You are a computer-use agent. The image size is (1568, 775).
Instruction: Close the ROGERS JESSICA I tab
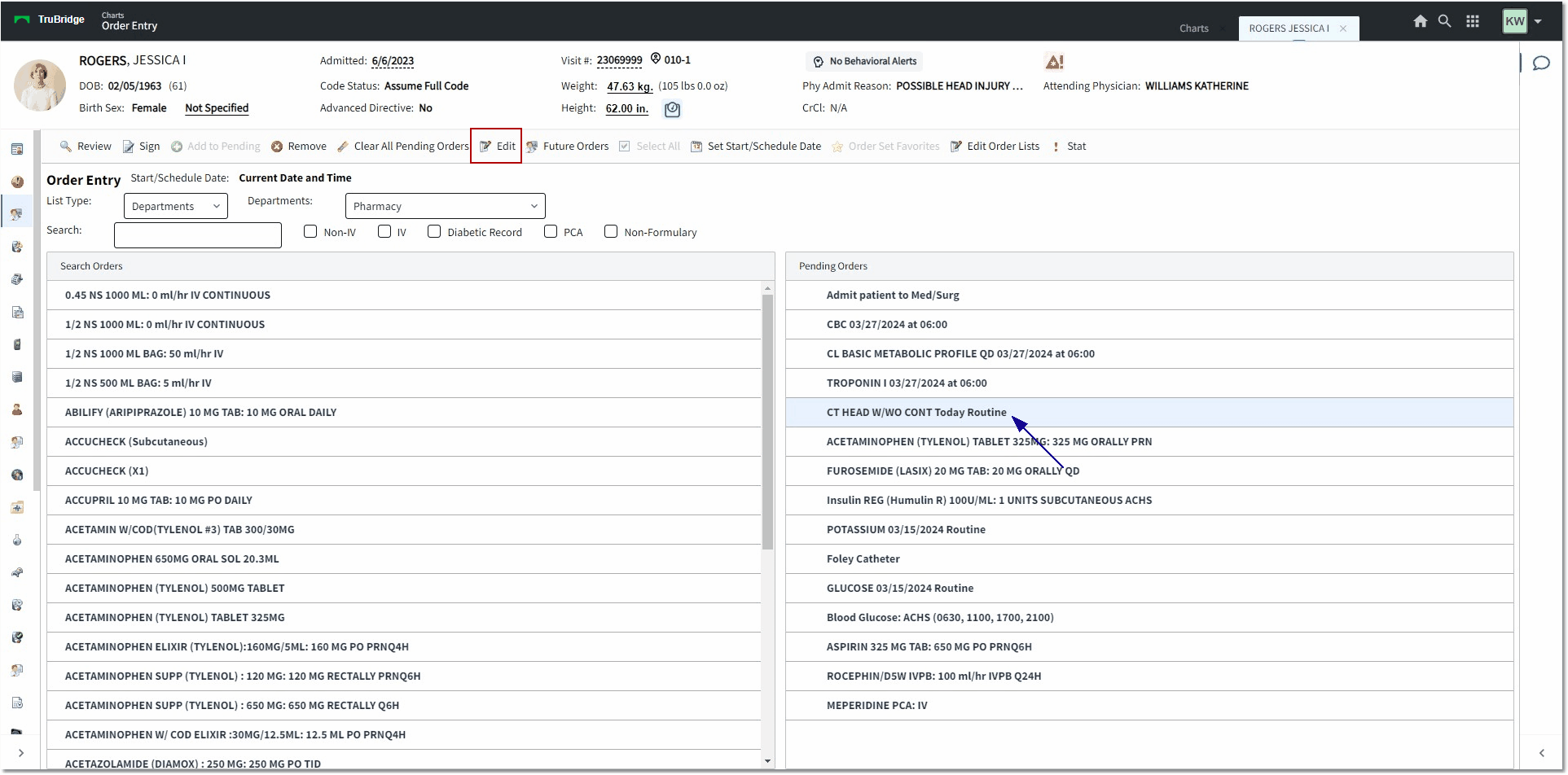[1343, 28]
